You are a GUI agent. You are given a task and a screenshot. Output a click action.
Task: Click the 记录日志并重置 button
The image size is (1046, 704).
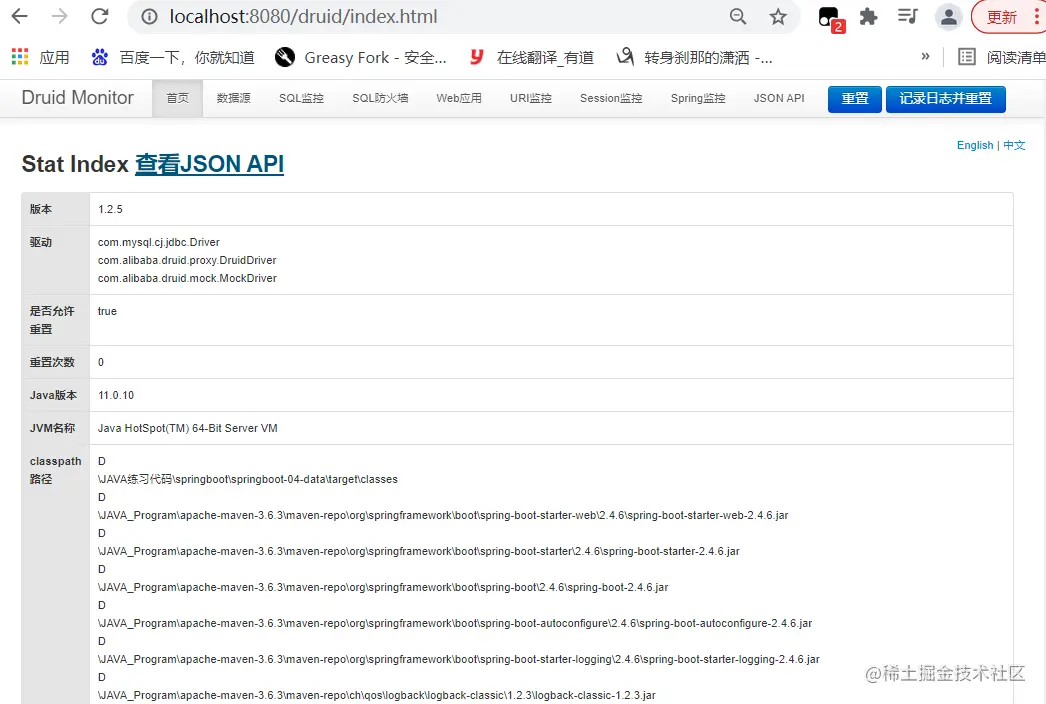coord(945,99)
